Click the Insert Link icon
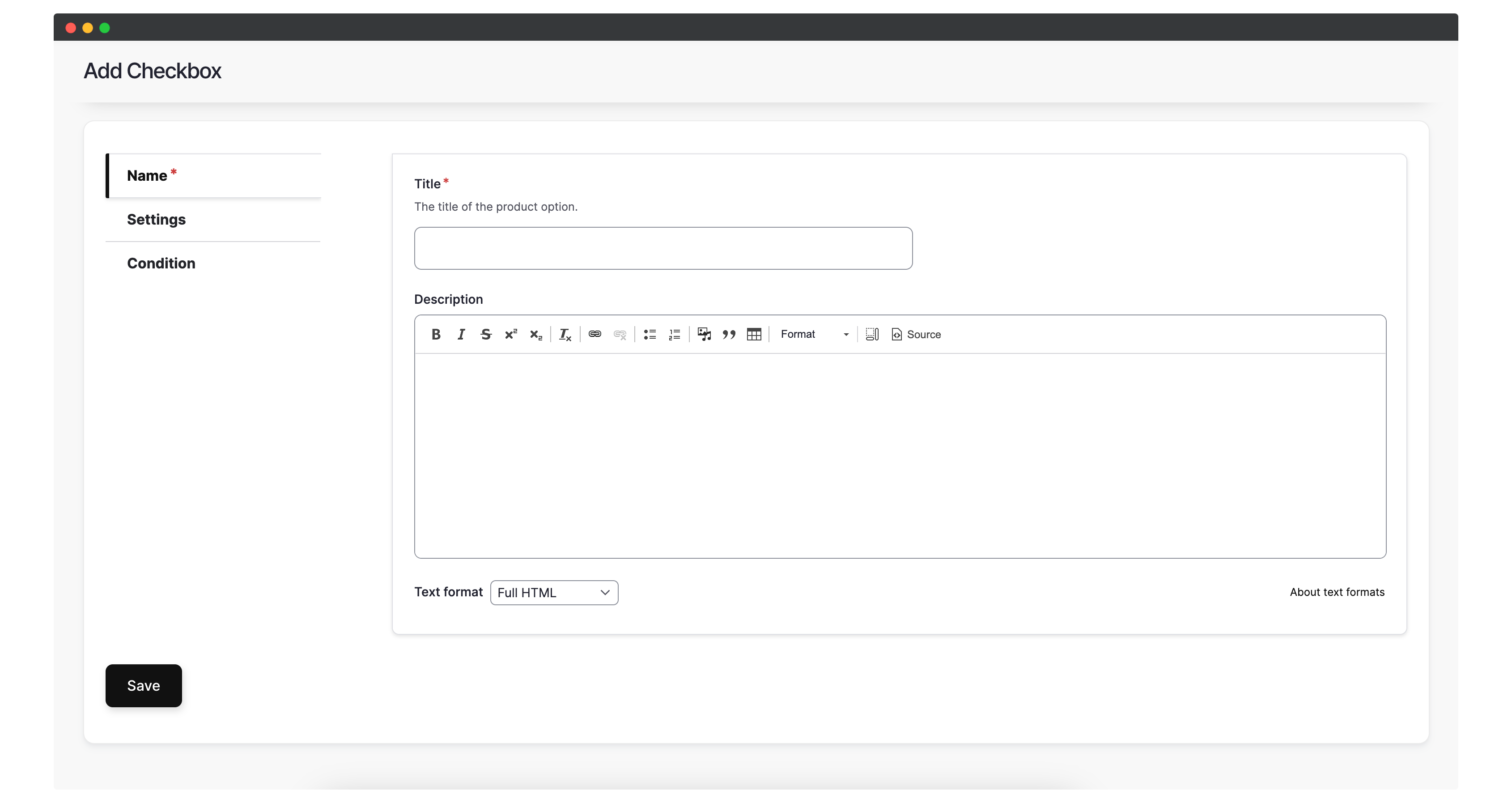 [595, 334]
